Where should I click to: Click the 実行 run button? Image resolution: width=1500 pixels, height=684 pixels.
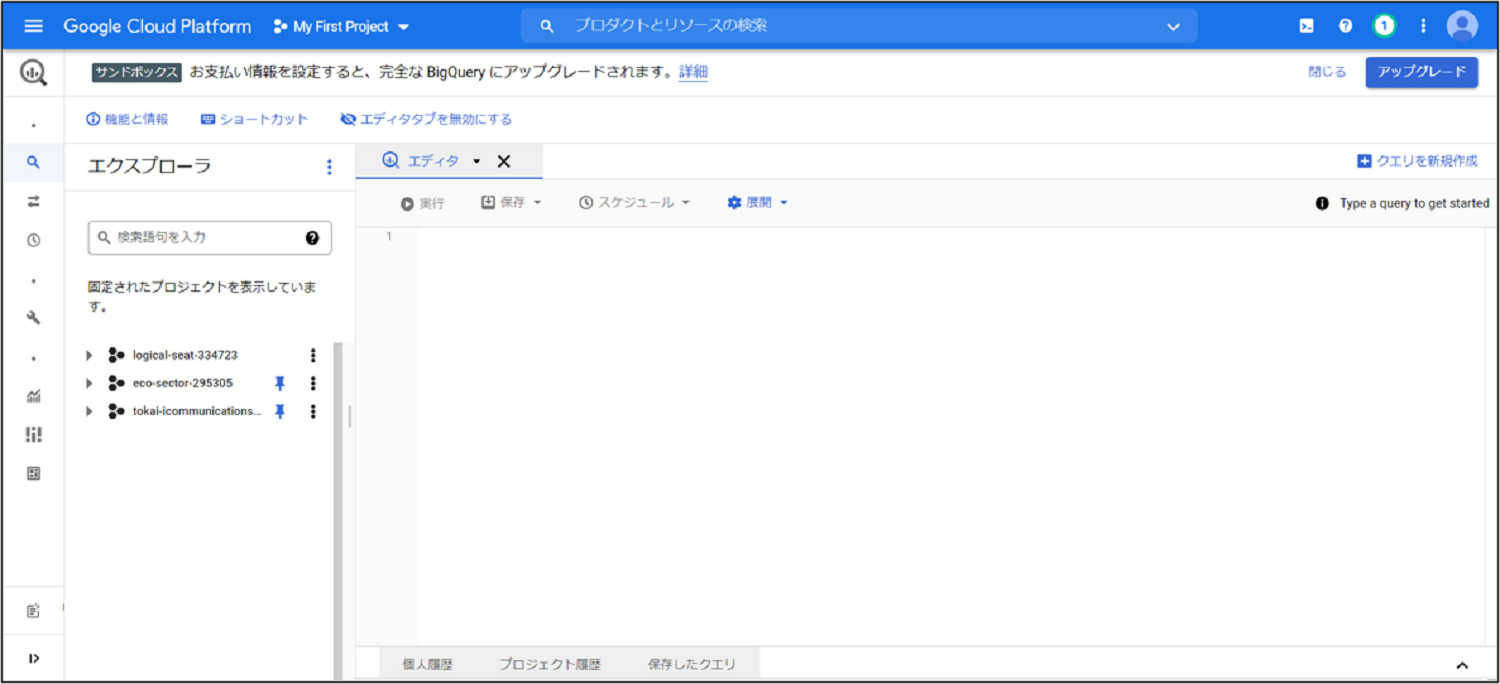(423, 203)
